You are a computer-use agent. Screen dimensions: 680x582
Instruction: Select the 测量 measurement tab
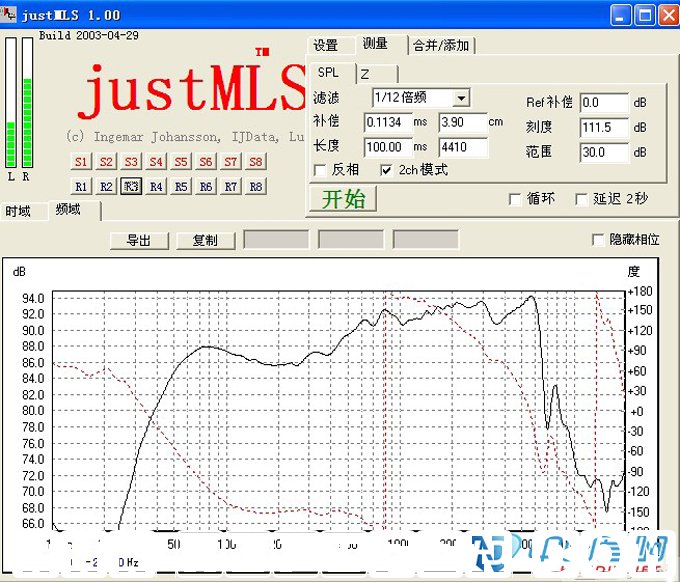(376, 43)
